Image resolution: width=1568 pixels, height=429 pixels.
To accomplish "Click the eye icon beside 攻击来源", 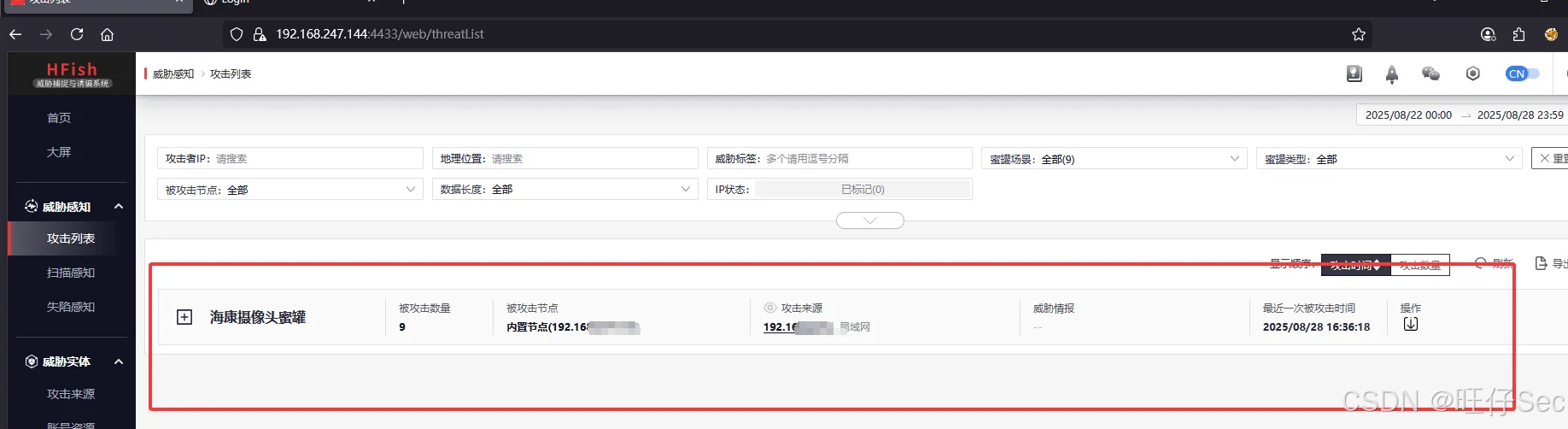I will pyautogui.click(x=769, y=308).
